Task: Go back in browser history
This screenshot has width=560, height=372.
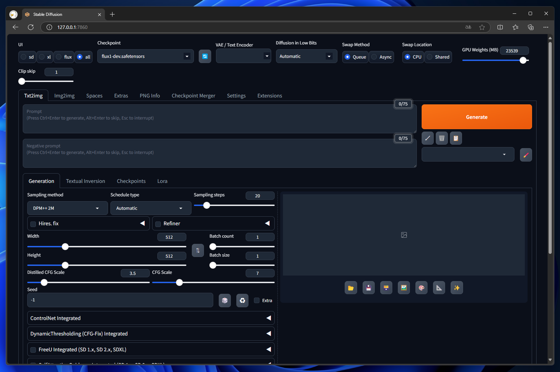Action: pos(15,27)
